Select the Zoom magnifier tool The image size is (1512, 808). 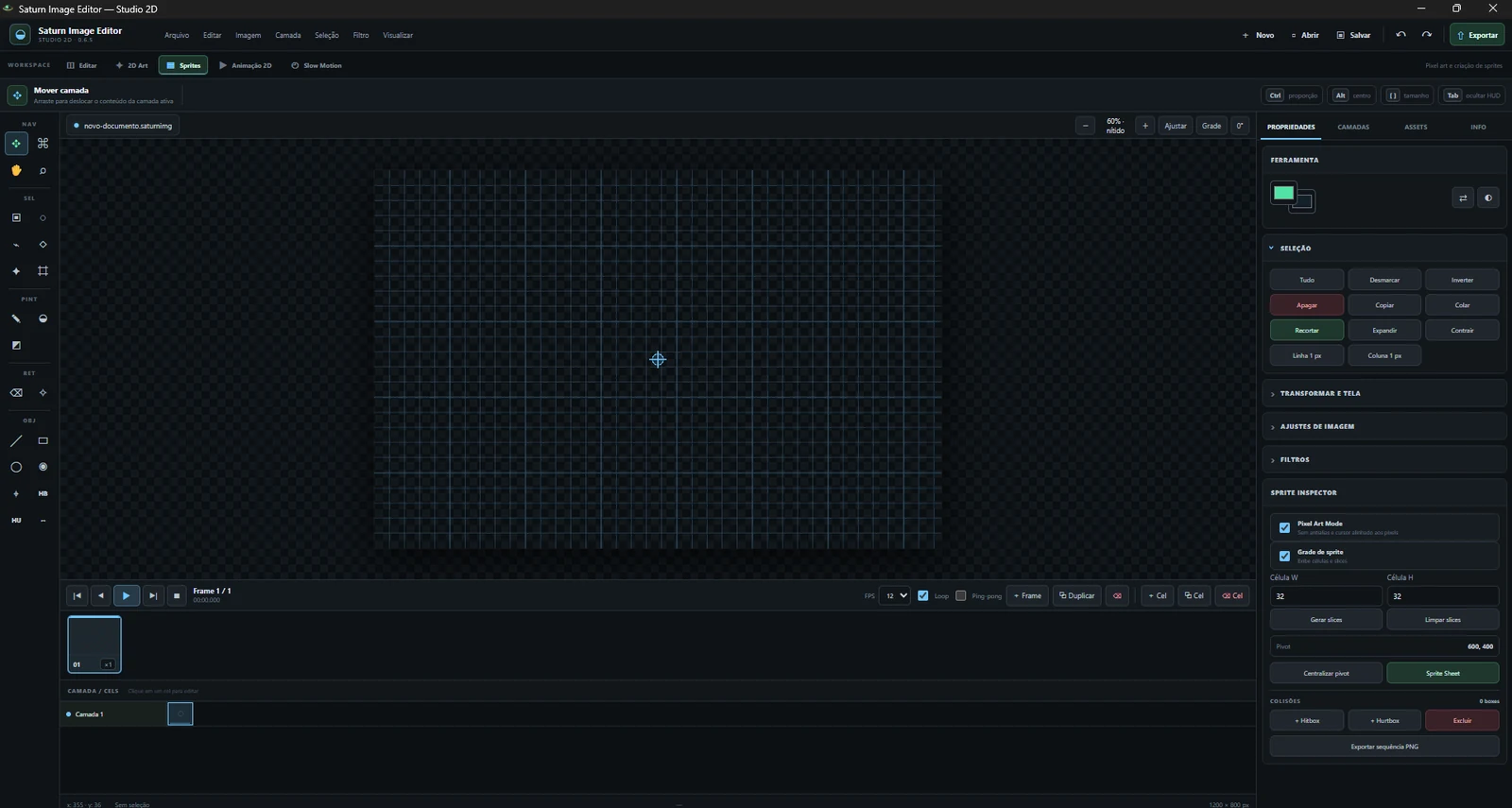coord(43,171)
